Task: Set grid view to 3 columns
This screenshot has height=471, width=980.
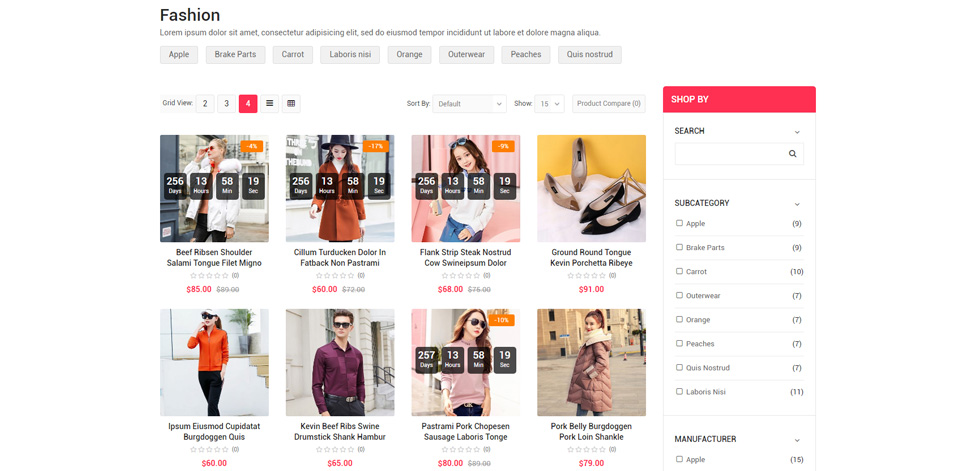Action: [x=226, y=104]
